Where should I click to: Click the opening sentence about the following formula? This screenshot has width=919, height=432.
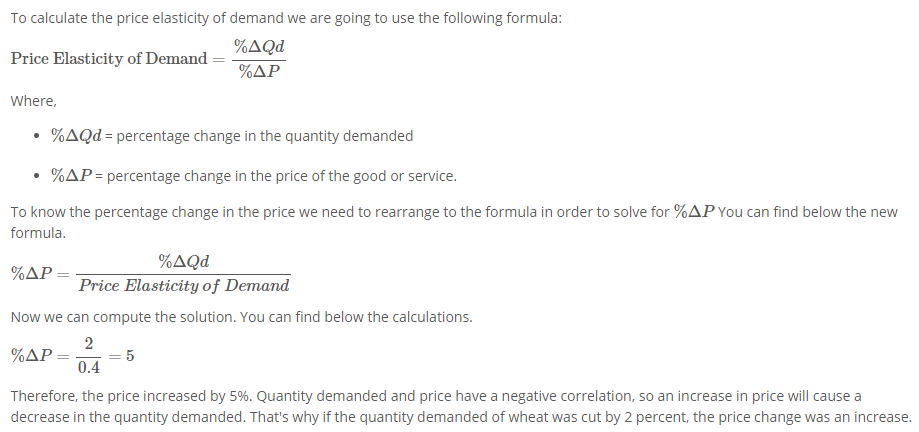286,18
